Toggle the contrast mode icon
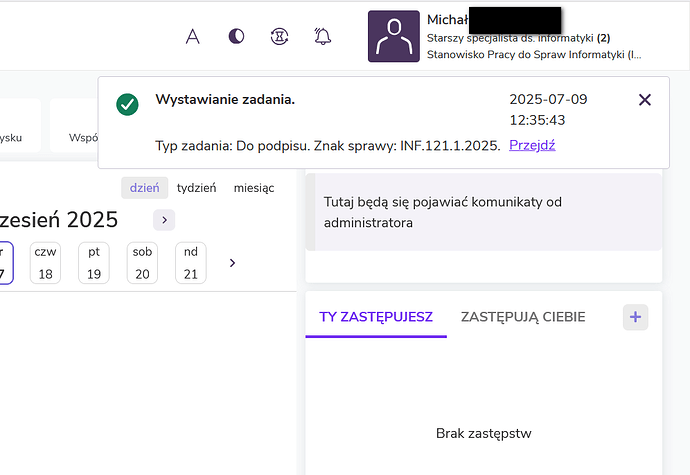Screen dimensions: 690x475 tap(236, 37)
